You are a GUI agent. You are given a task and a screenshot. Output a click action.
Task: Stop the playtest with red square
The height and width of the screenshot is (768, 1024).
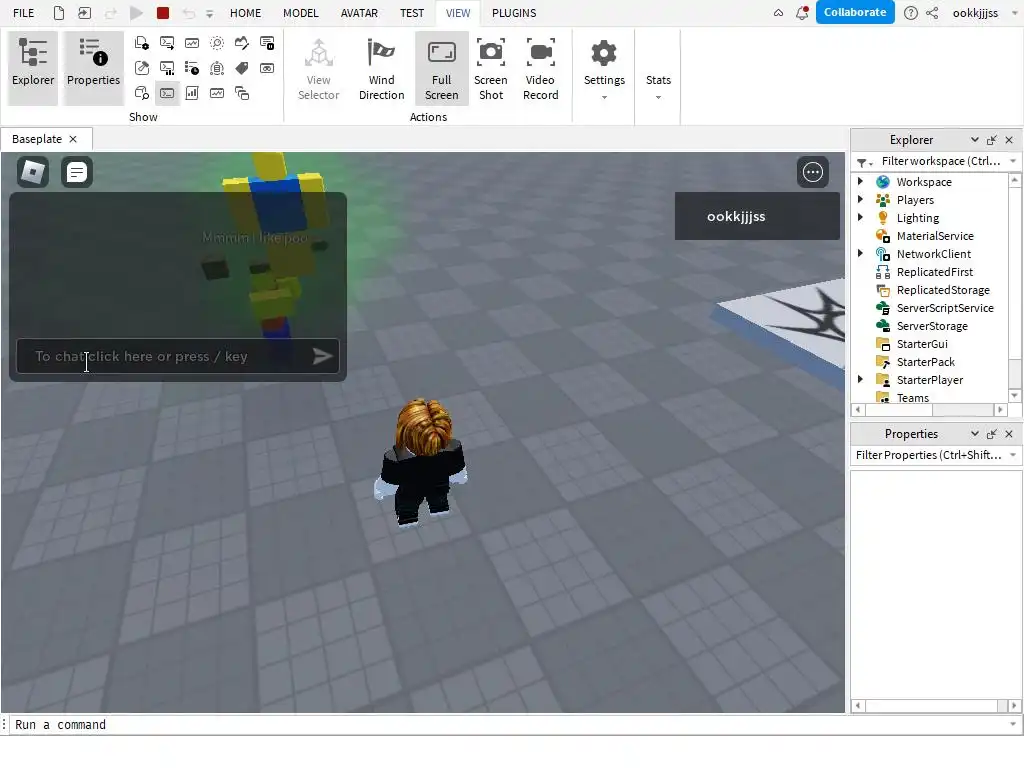tap(163, 13)
